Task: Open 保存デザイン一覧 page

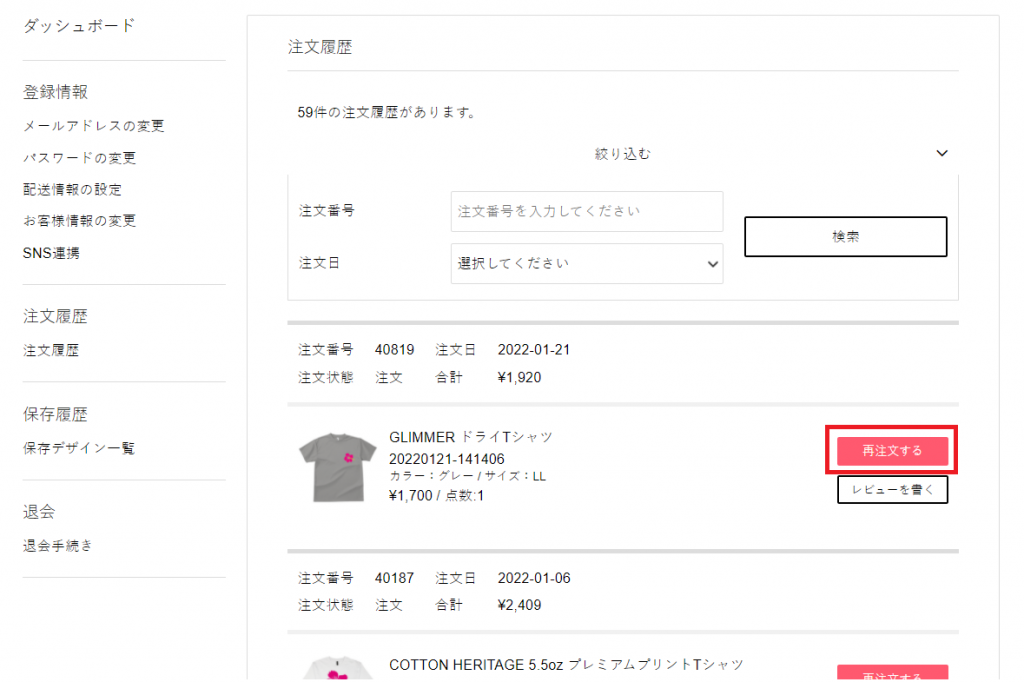Action: pos(78,448)
